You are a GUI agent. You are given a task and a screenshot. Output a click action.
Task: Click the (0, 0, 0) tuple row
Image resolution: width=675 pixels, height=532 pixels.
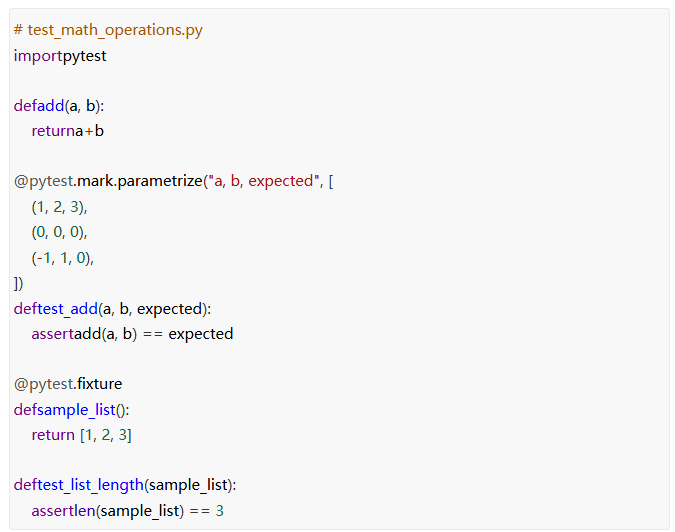[60, 232]
